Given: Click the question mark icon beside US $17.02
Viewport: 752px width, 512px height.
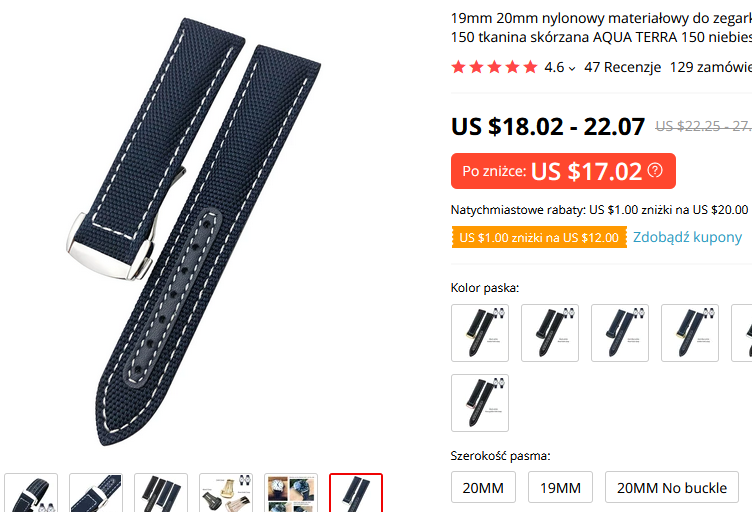Looking at the screenshot, I should [x=655, y=170].
